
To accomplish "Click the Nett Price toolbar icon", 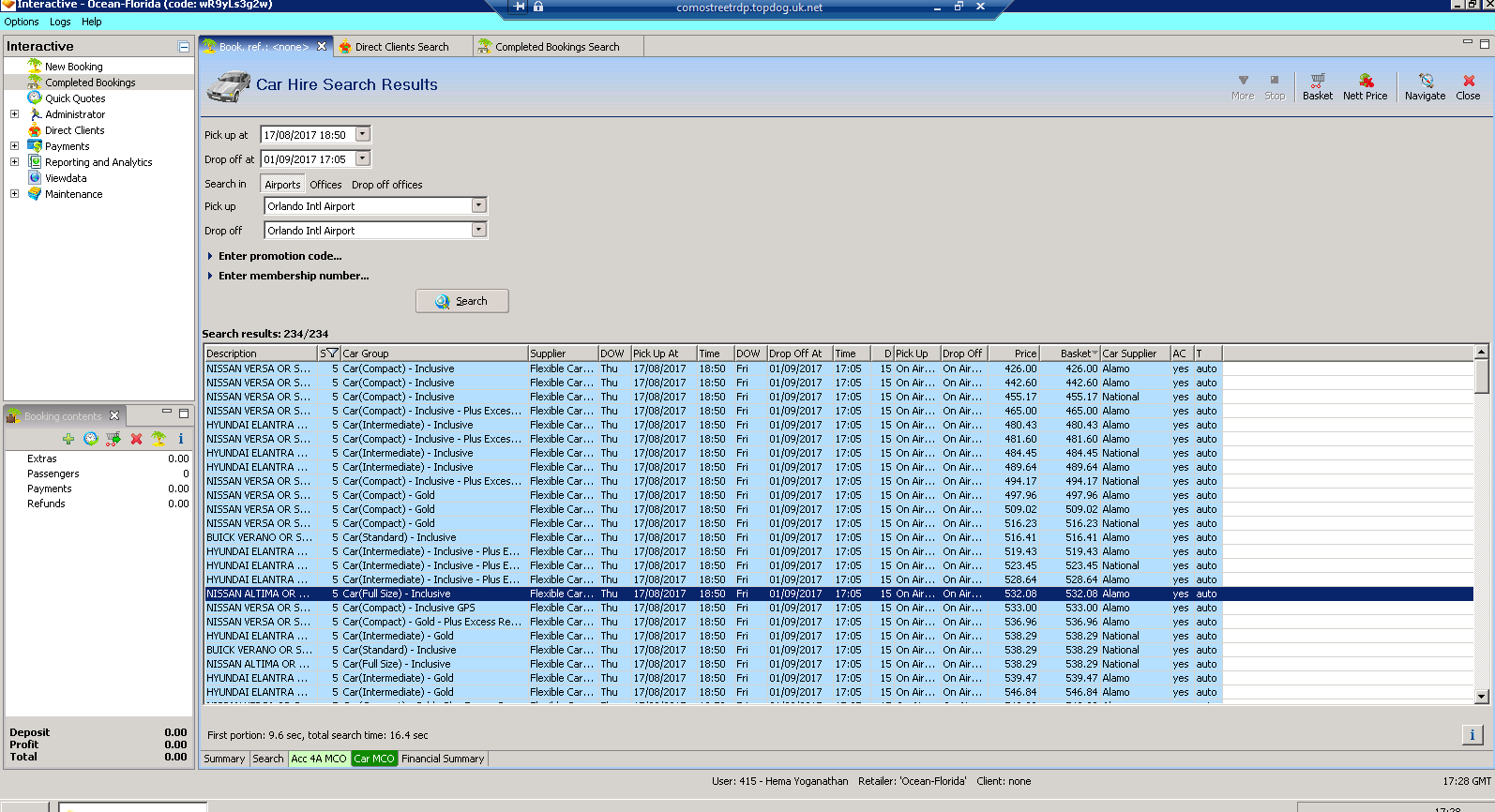I will point(1365,86).
